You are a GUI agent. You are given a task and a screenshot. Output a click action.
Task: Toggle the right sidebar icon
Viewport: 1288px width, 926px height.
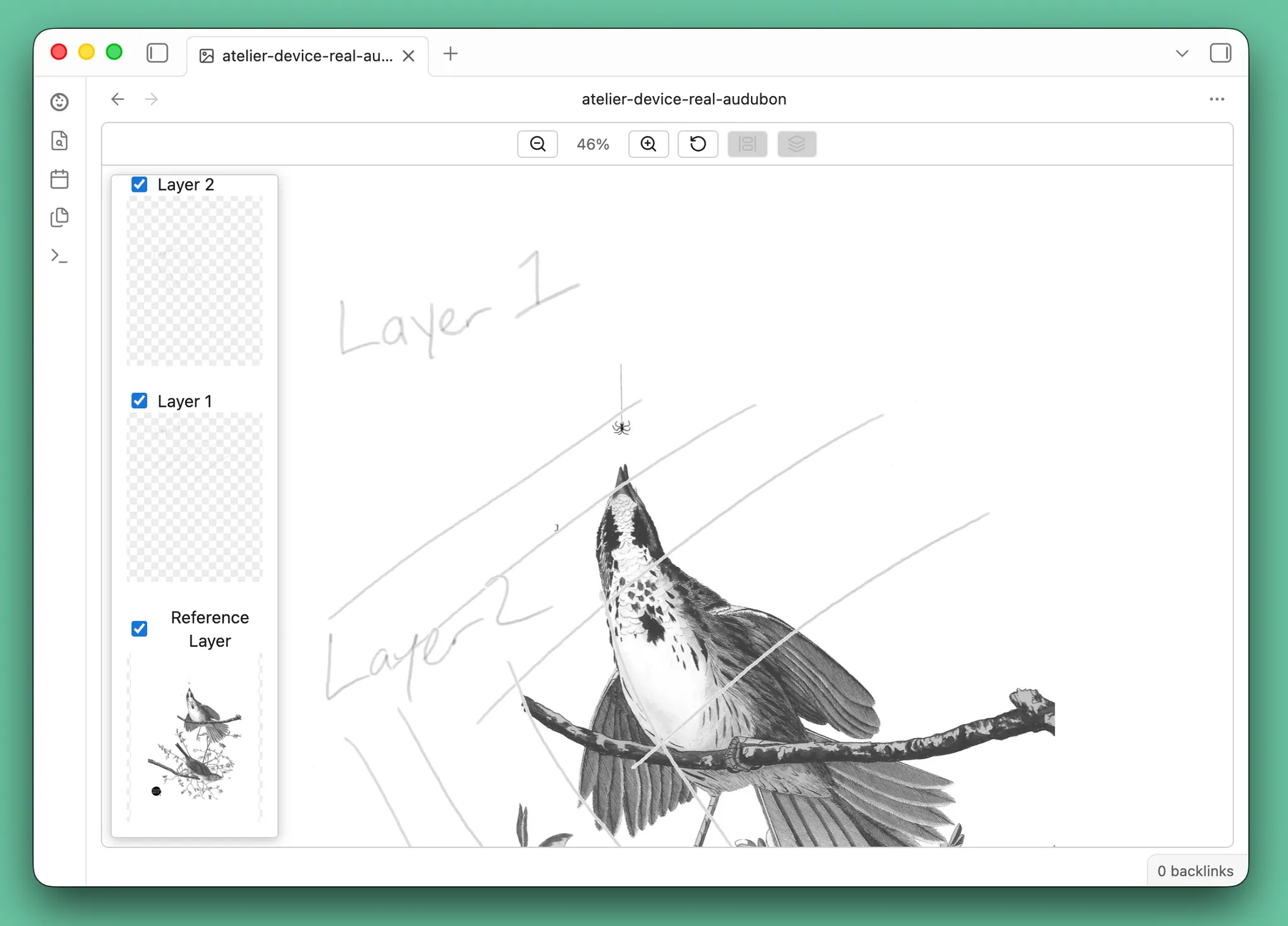pyautogui.click(x=1220, y=53)
